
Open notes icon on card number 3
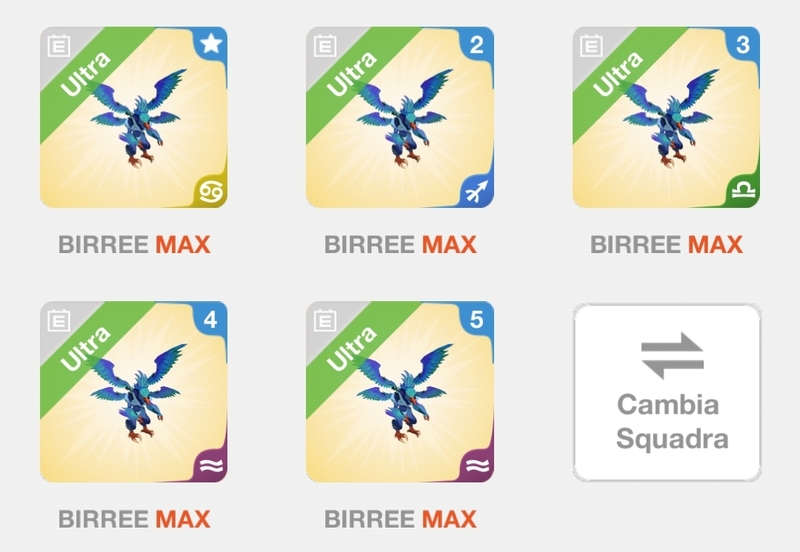pyautogui.click(x=591, y=46)
